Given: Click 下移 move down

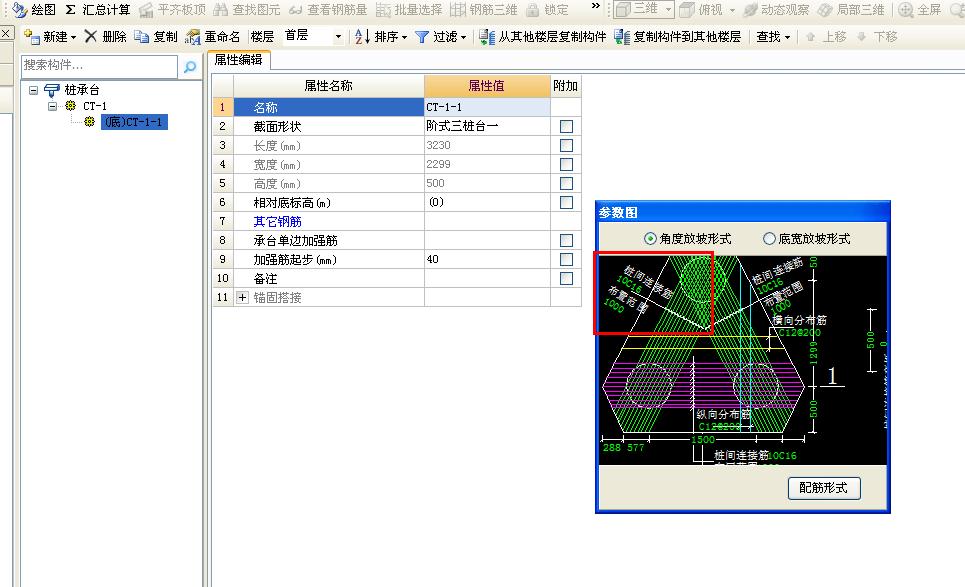Looking at the screenshot, I should pos(877,37).
